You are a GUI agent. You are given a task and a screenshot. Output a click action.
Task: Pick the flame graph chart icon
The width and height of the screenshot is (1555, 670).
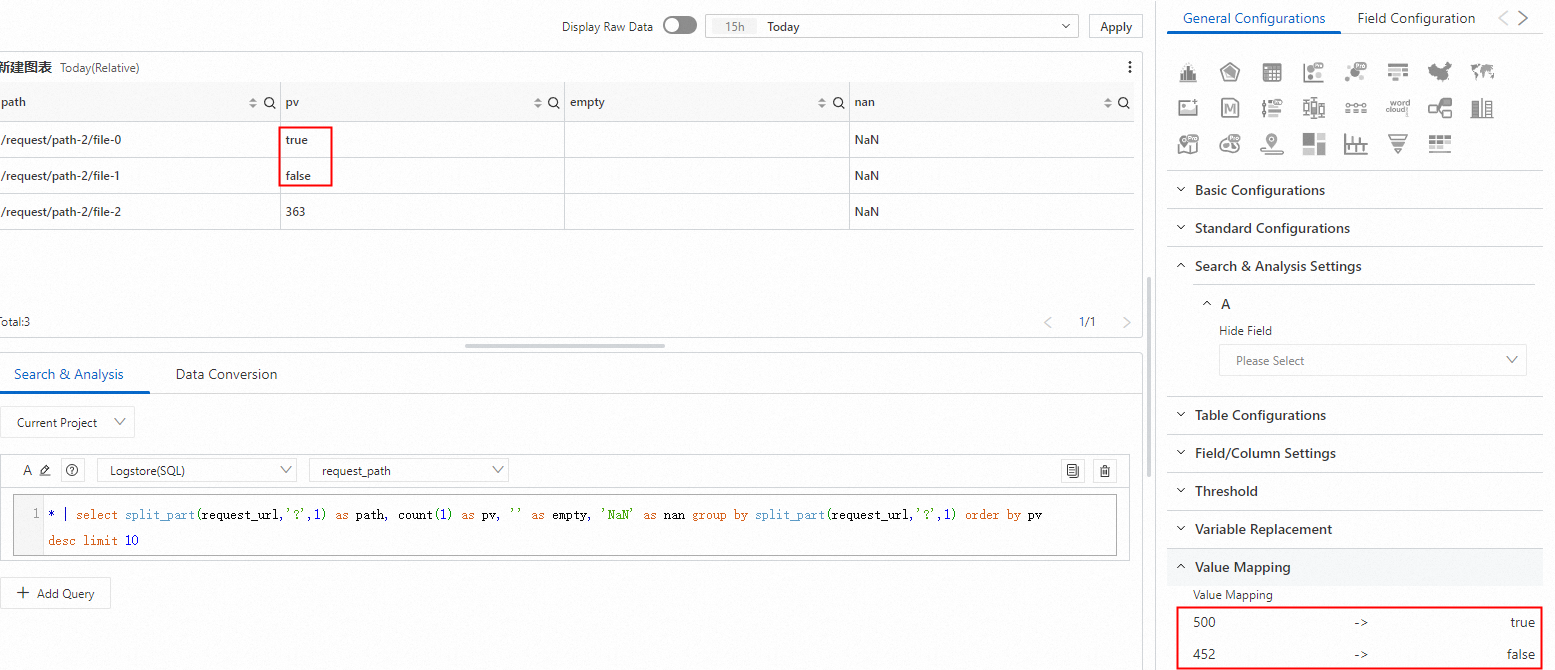(x=1398, y=72)
